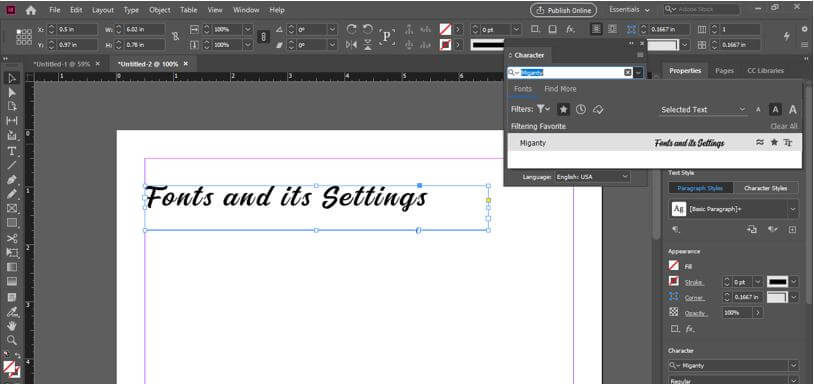Image resolution: width=814 pixels, height=384 pixels.
Task: Open the stroke weight dropdown in Appearance
Action: [758, 282]
